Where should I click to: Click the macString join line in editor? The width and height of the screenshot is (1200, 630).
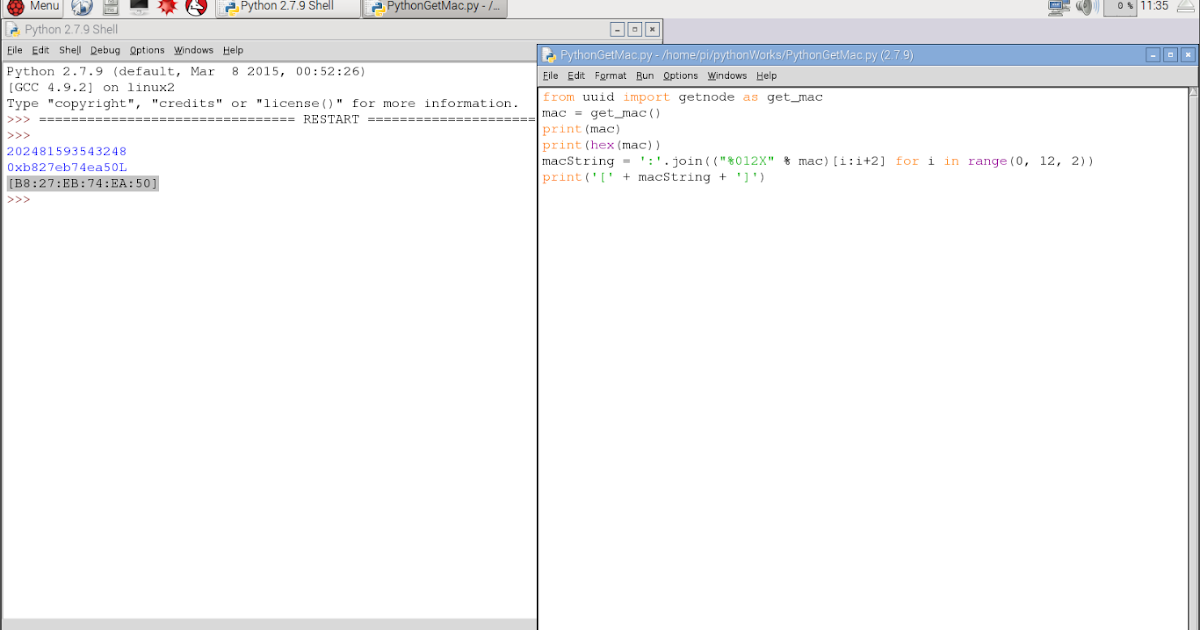[x=818, y=161]
